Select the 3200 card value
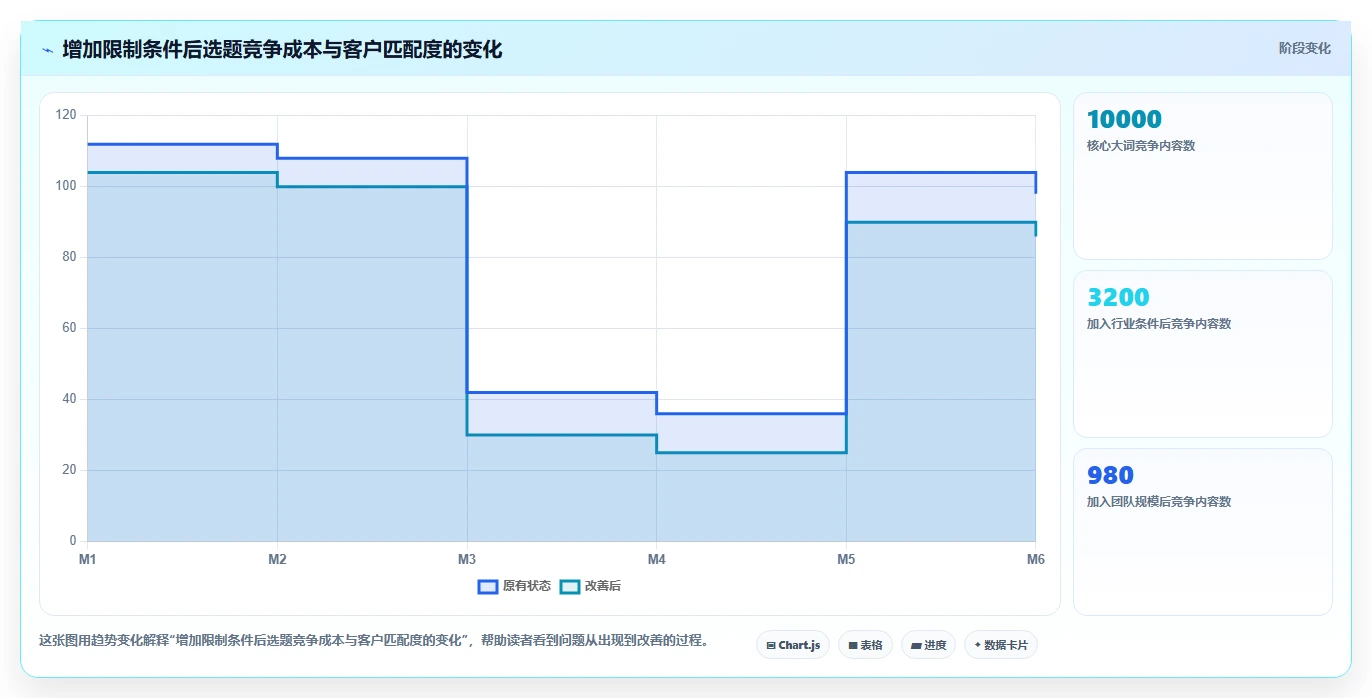The width and height of the screenshot is (1372, 698). (x=1118, y=297)
